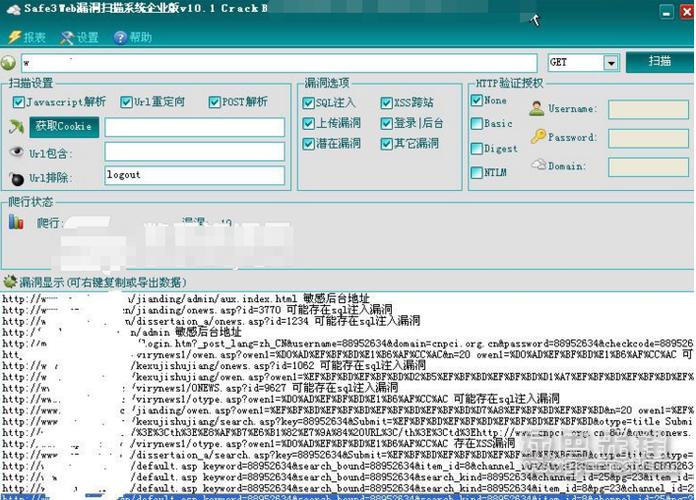Screen dimensions: 696x500
Task: Select result row kexujishujiang/onews.asp?id=1062
Action: [214, 365]
